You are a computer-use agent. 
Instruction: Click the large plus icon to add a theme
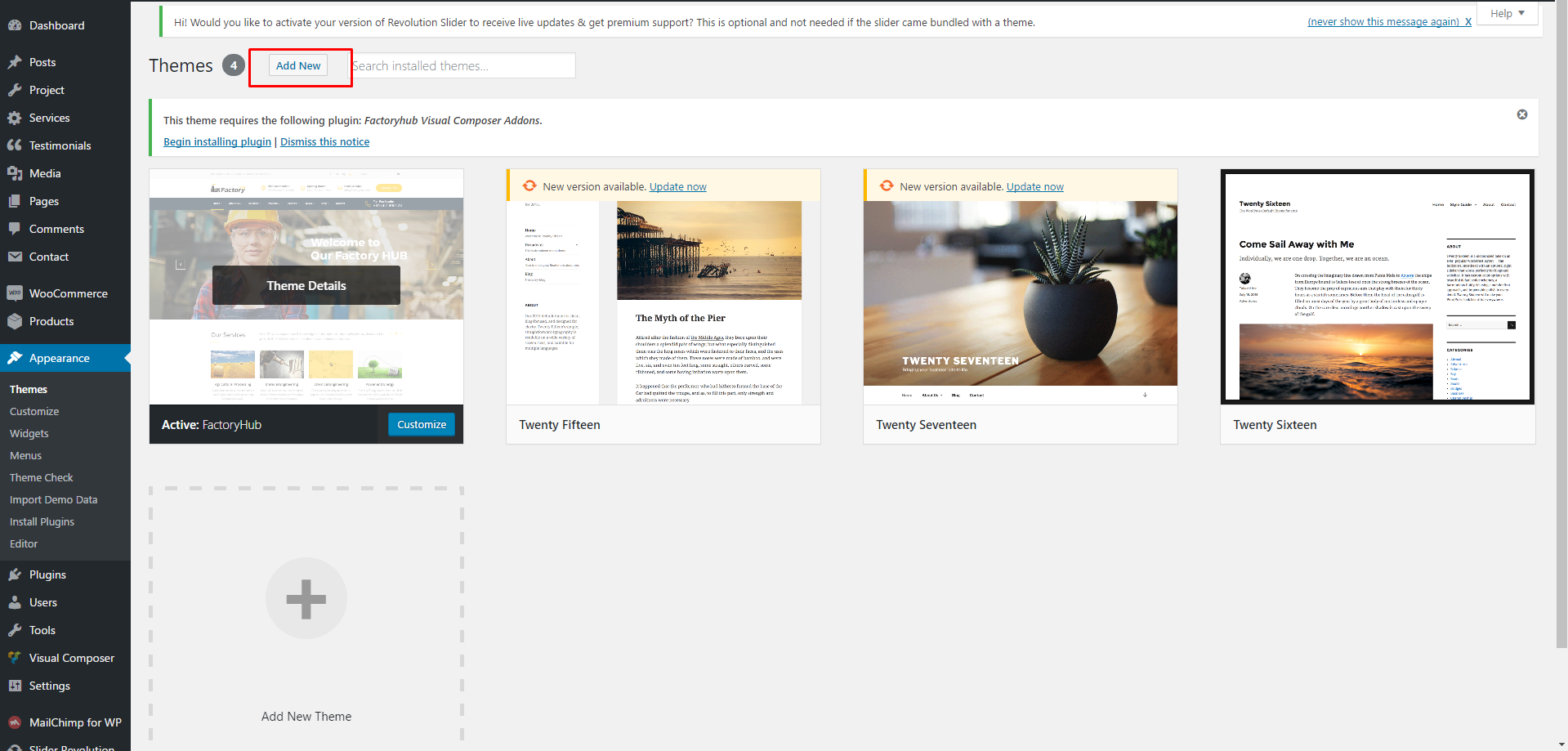point(306,598)
